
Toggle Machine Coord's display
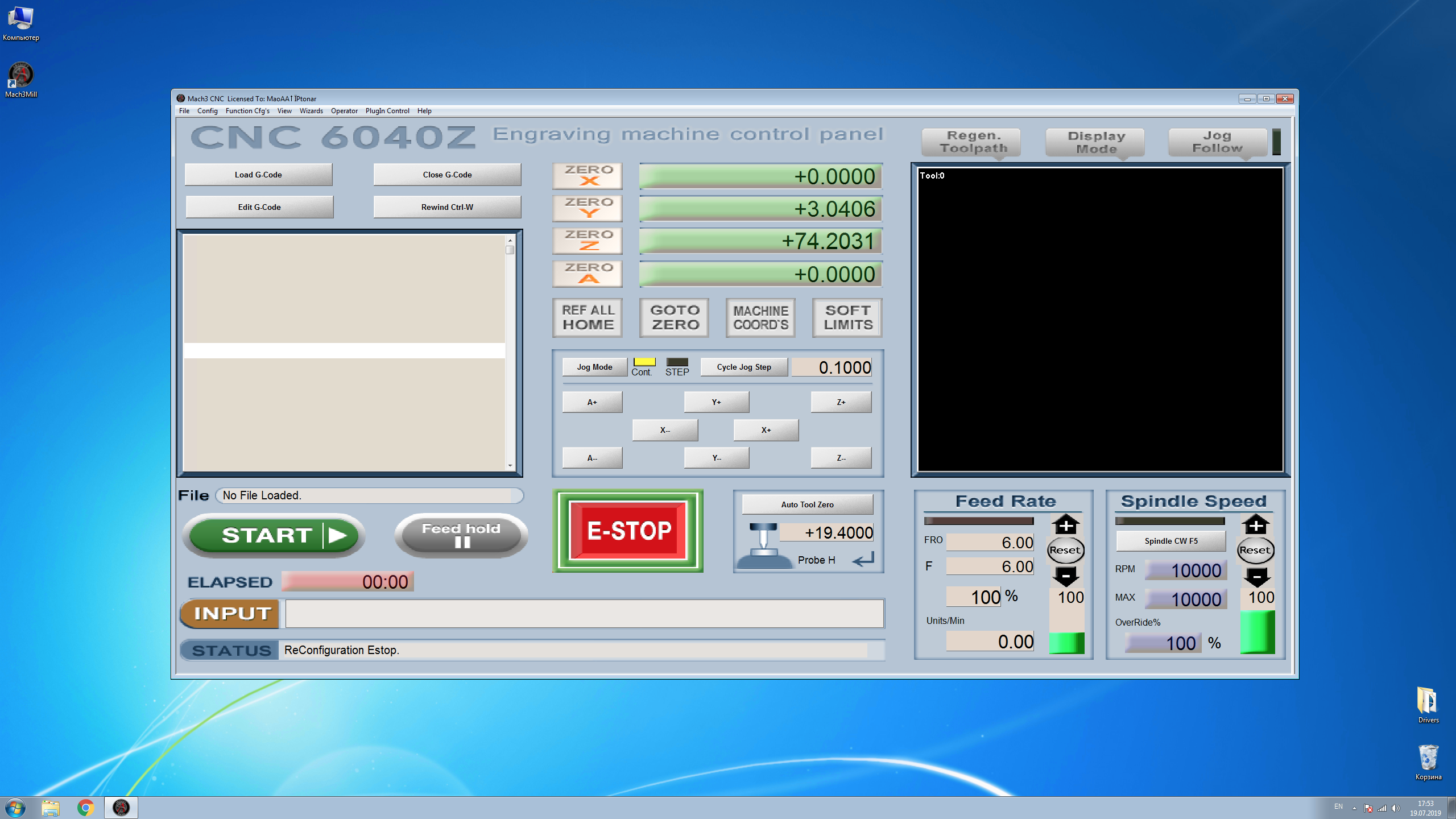[760, 317]
